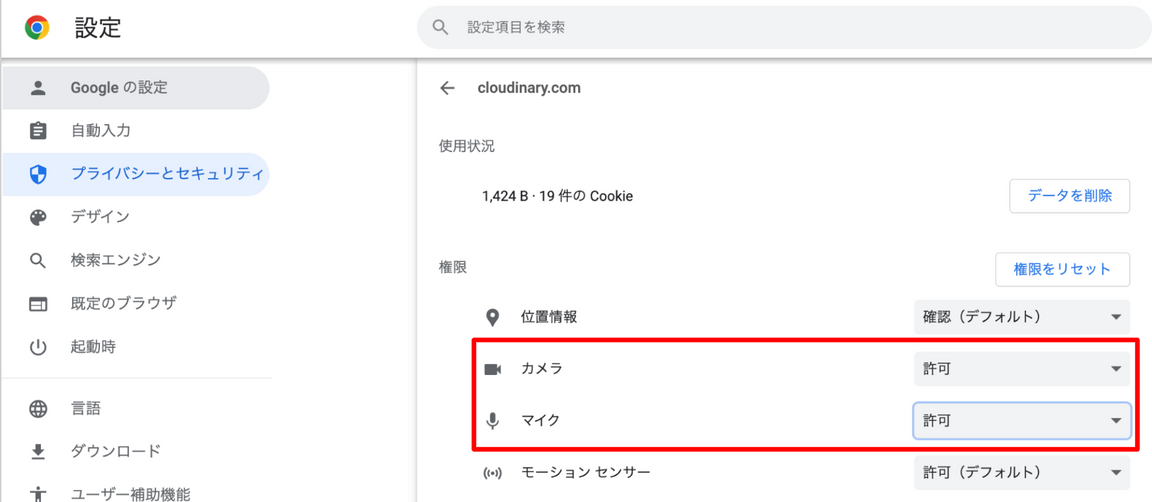The image size is (1152, 502).
Task: Click the clipboard icon for 自動入力
Action: coord(38,131)
